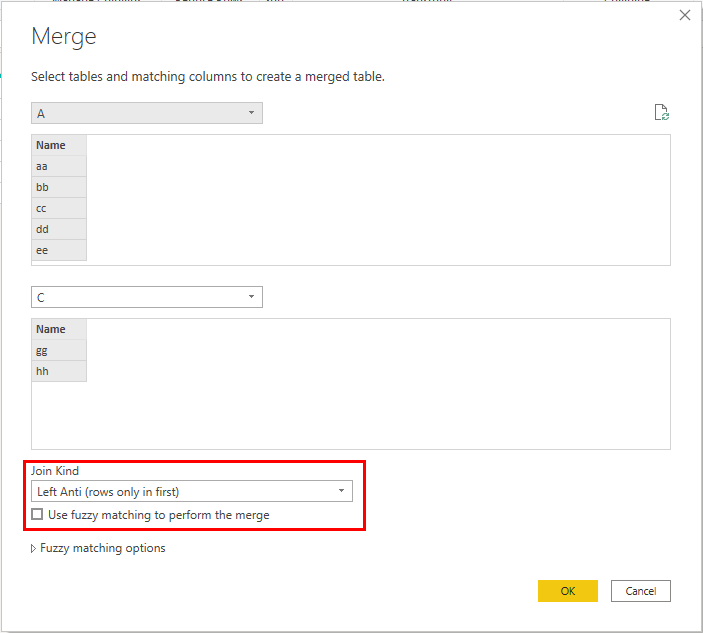Viewport: 703px width, 633px height.
Task: Click cell 'dd' in first table
Action: click(59, 229)
